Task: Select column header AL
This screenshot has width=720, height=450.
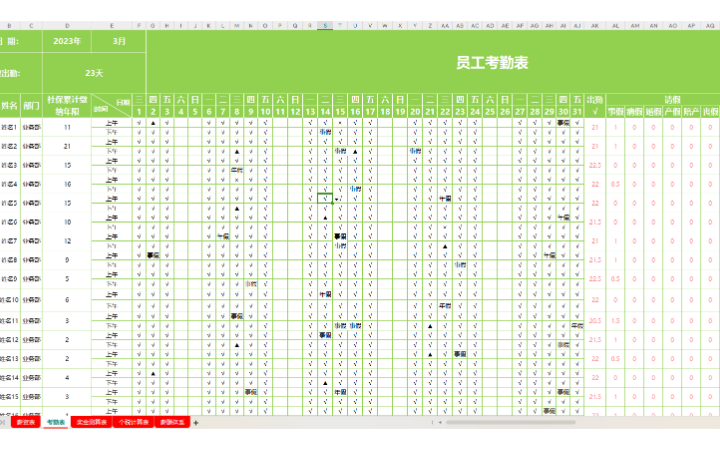Action: coord(615,26)
